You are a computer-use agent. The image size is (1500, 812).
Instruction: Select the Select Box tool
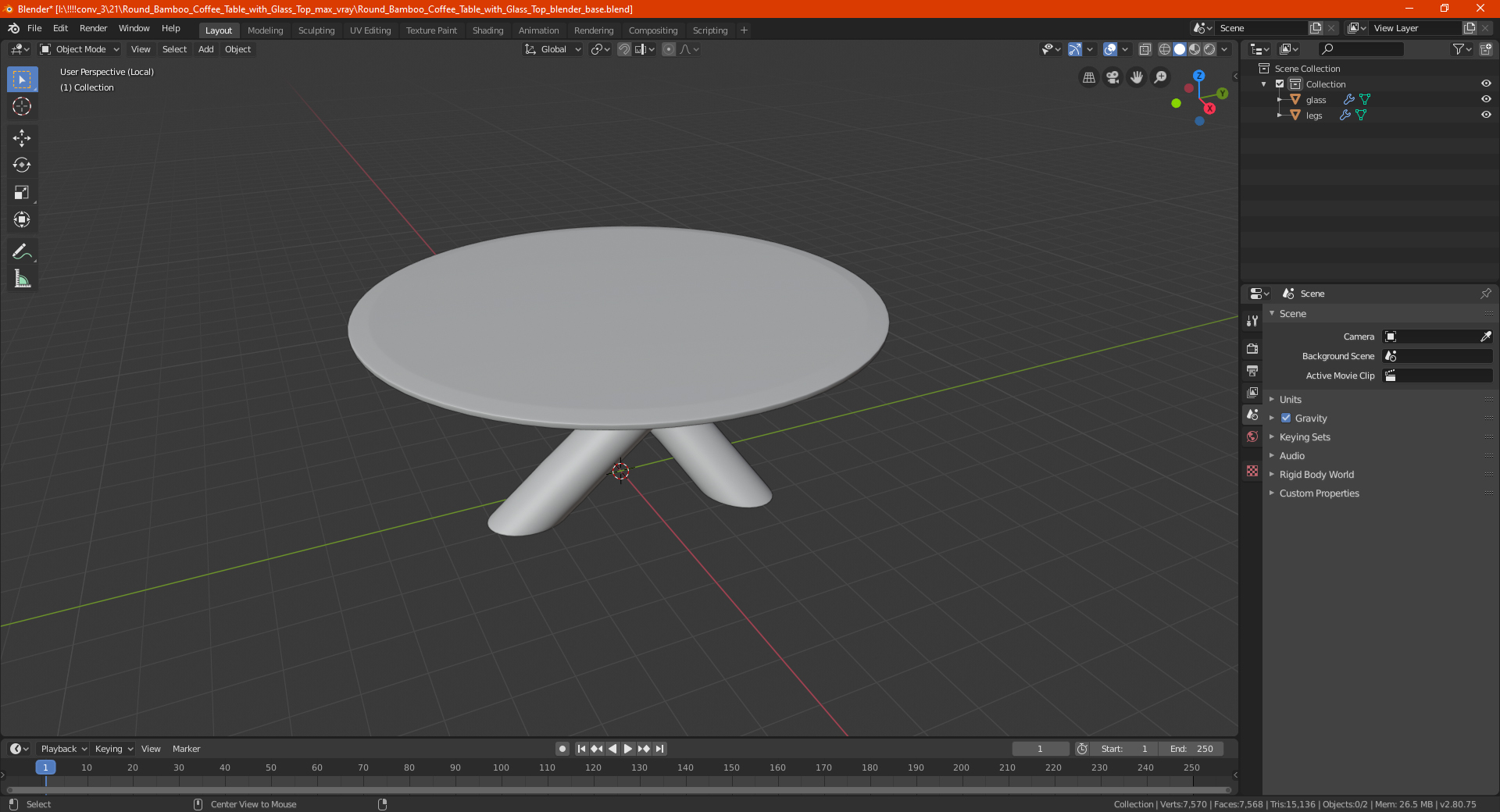pyautogui.click(x=22, y=80)
